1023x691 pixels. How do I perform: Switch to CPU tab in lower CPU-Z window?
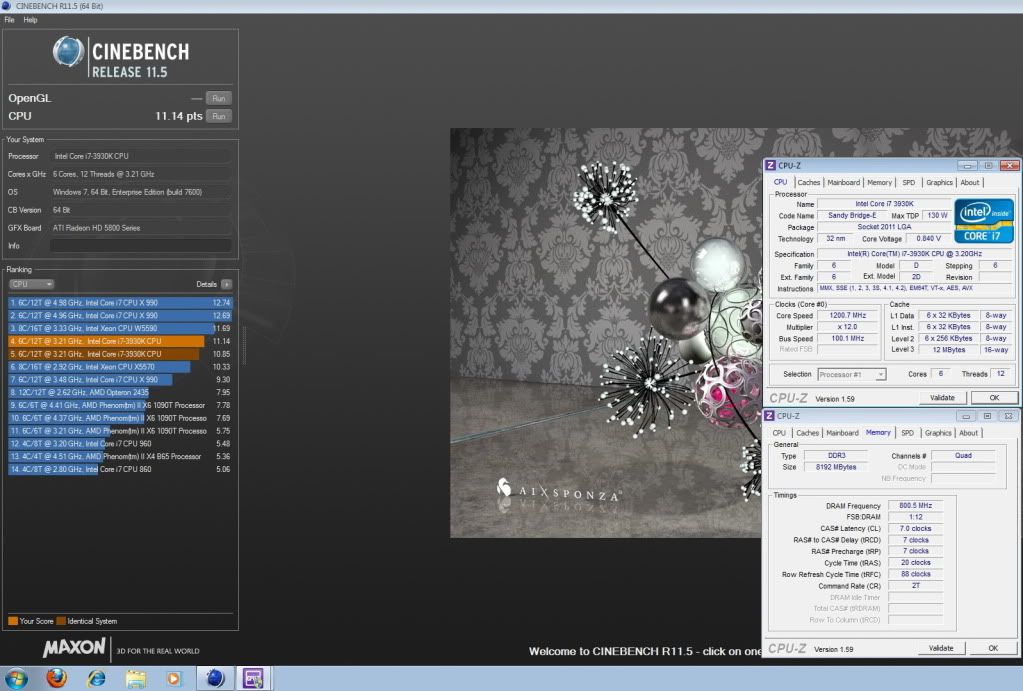point(779,433)
